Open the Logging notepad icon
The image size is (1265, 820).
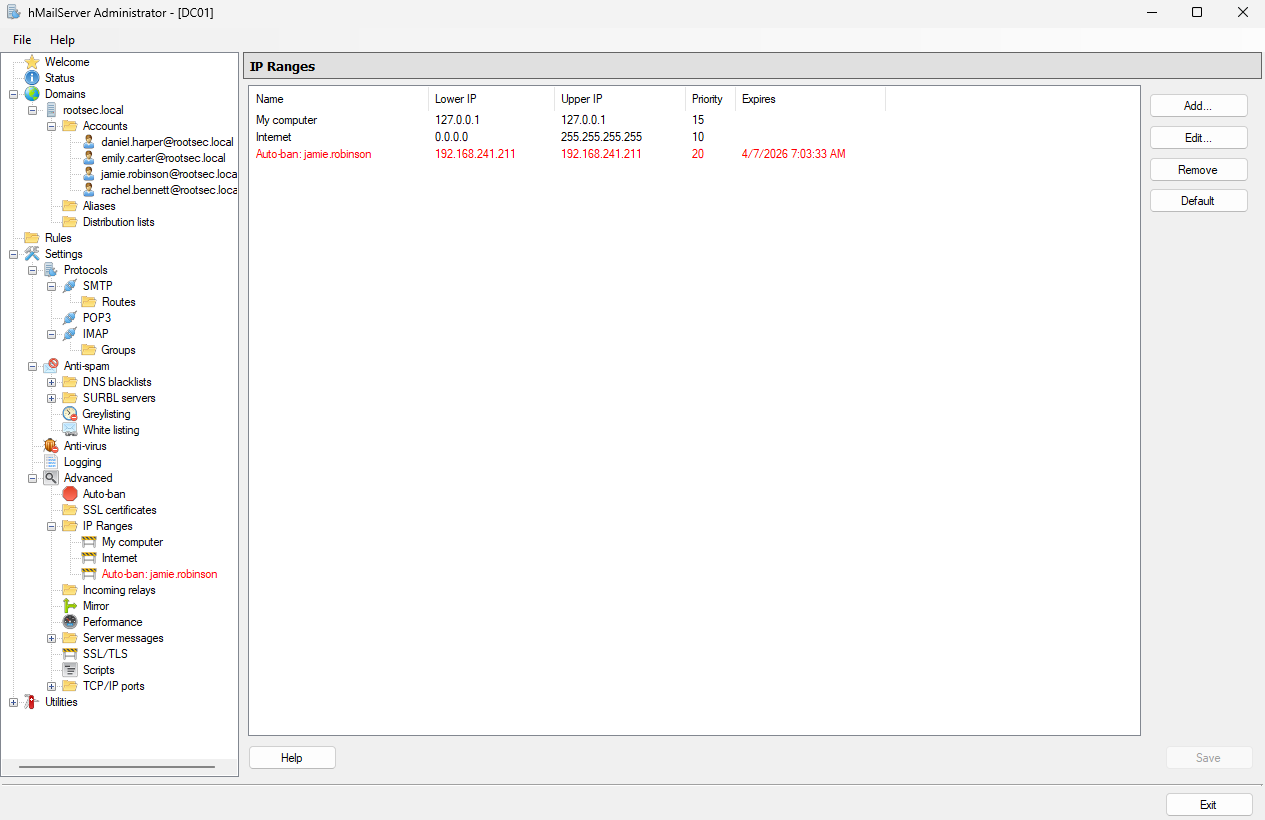coord(51,462)
